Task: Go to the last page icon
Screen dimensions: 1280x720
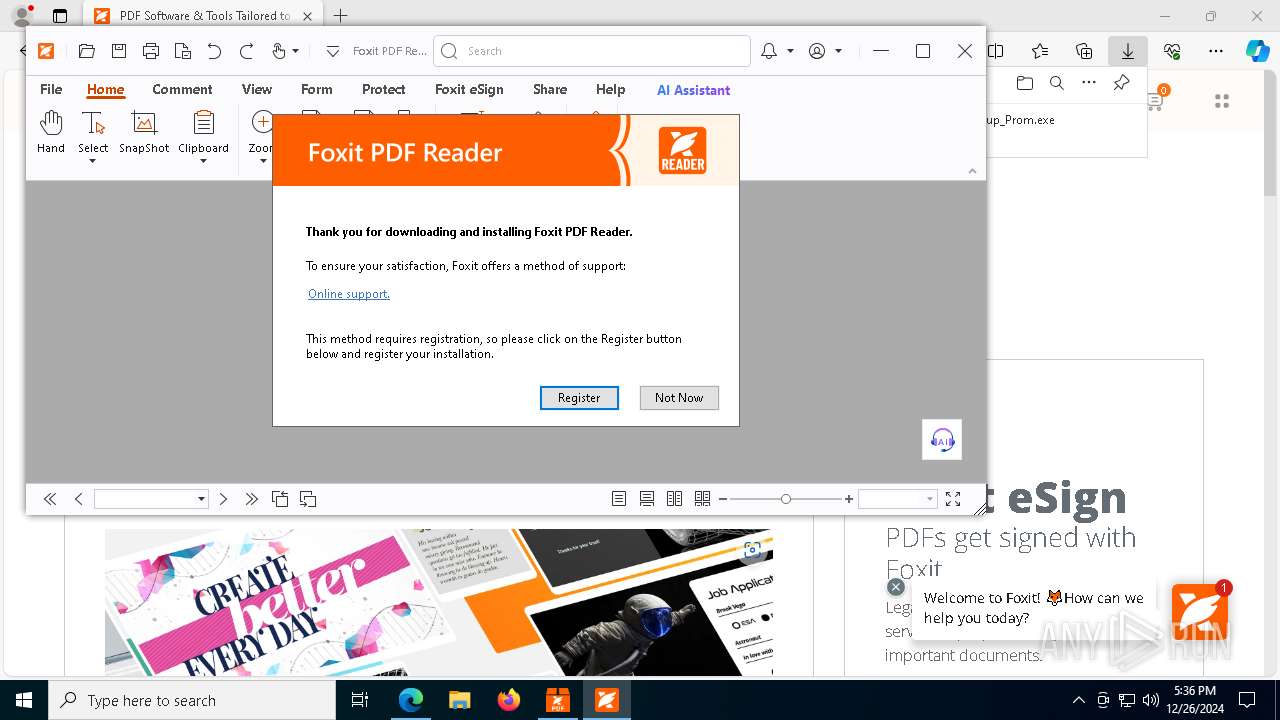Action: (251, 499)
